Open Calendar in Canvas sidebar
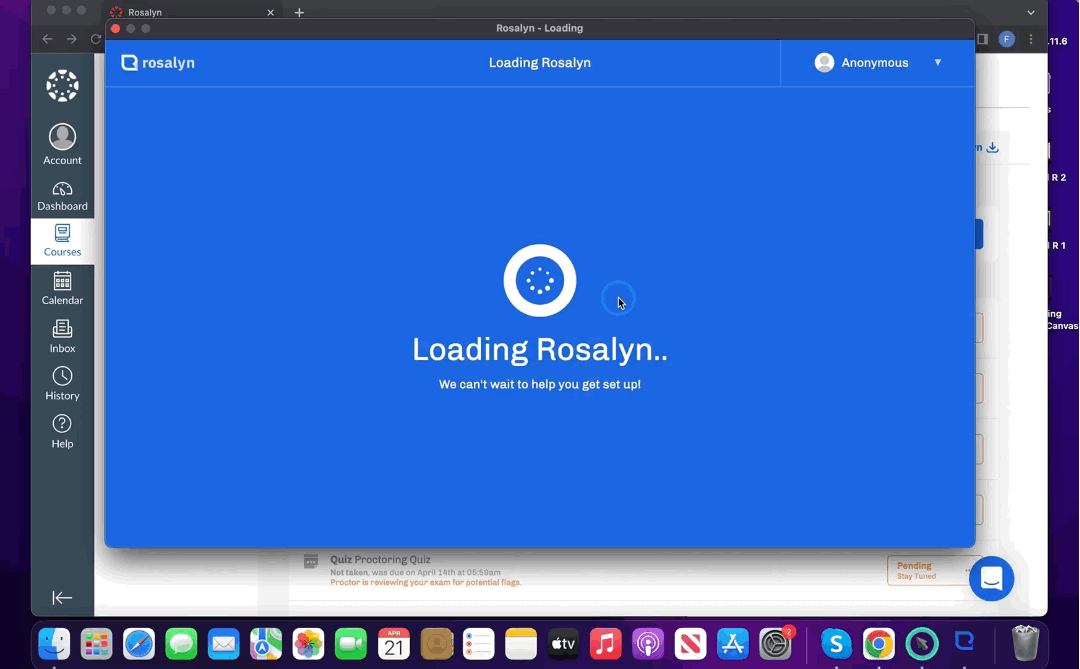 62,288
